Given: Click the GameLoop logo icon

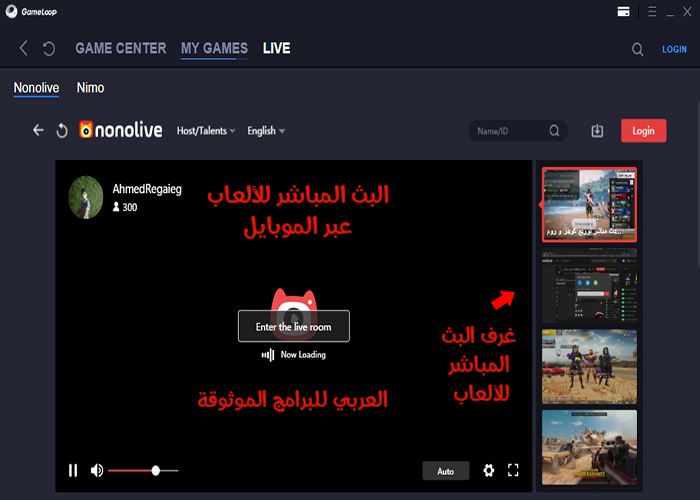Looking at the screenshot, I should (x=12, y=11).
